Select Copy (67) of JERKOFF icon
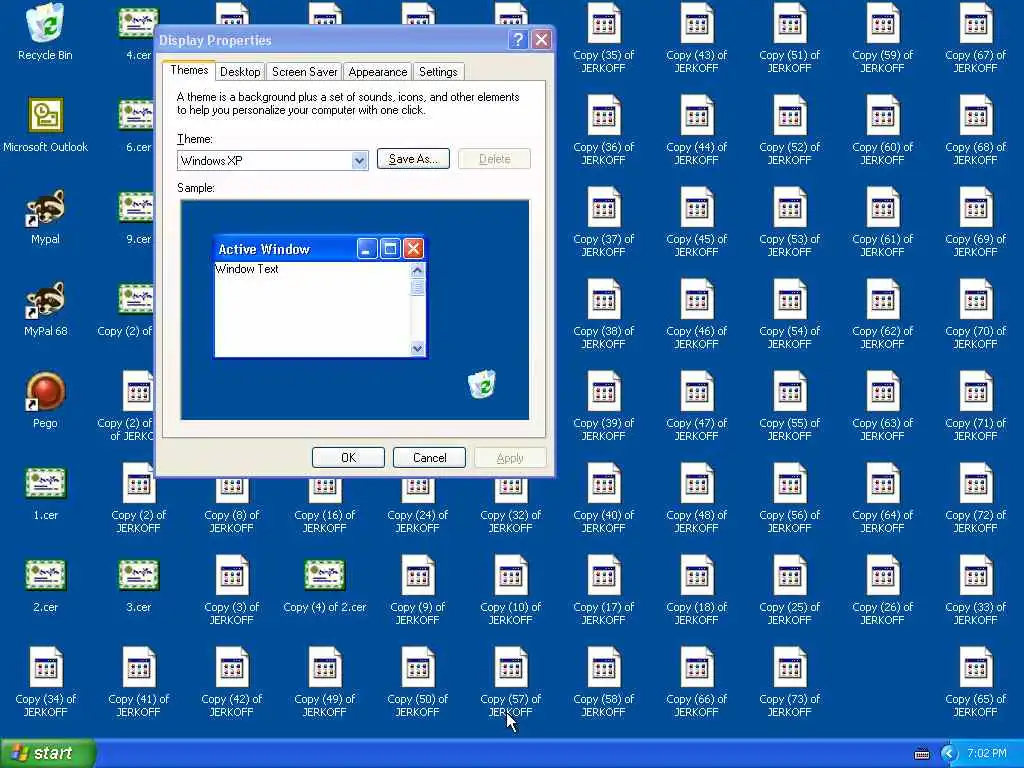Screen dimensions: 1024x768 [x=975, y=24]
